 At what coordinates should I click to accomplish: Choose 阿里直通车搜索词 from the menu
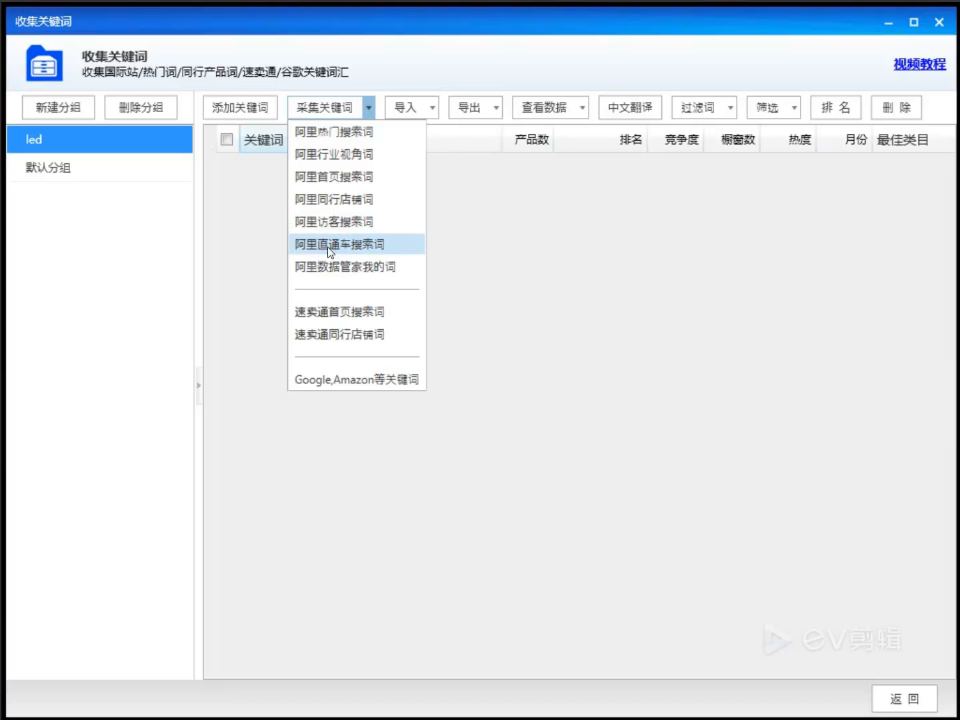click(x=356, y=244)
